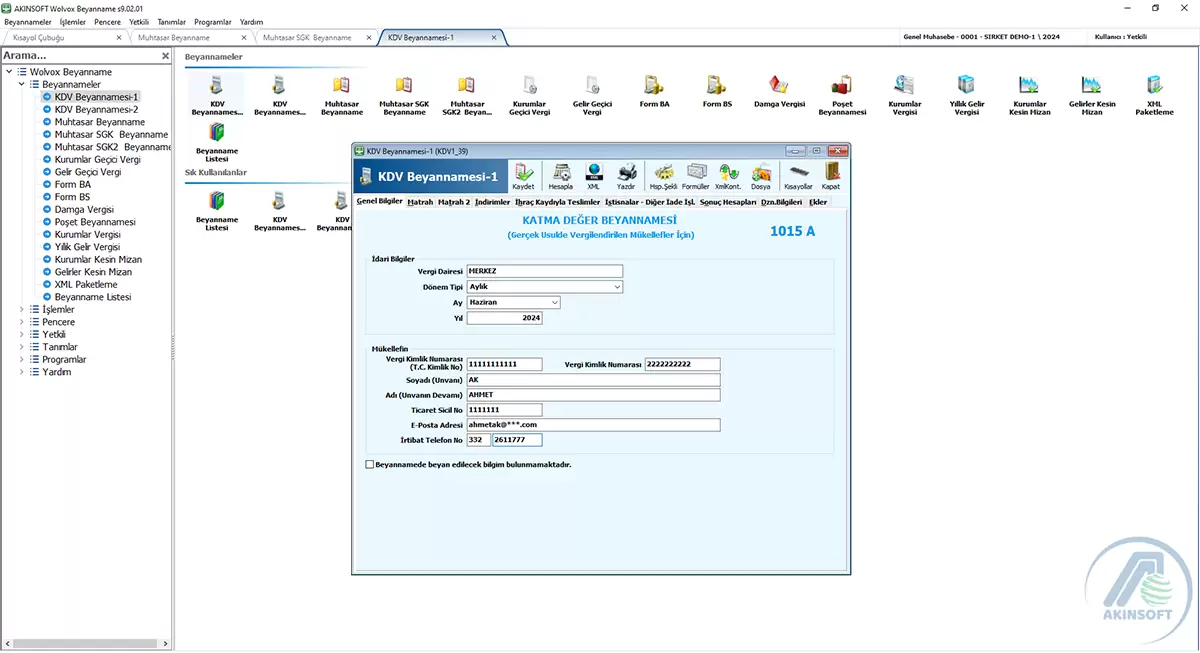Click the XML Paketleme icon in the Beyannameler panel
This screenshot has height=653, width=1200.
1154,93
